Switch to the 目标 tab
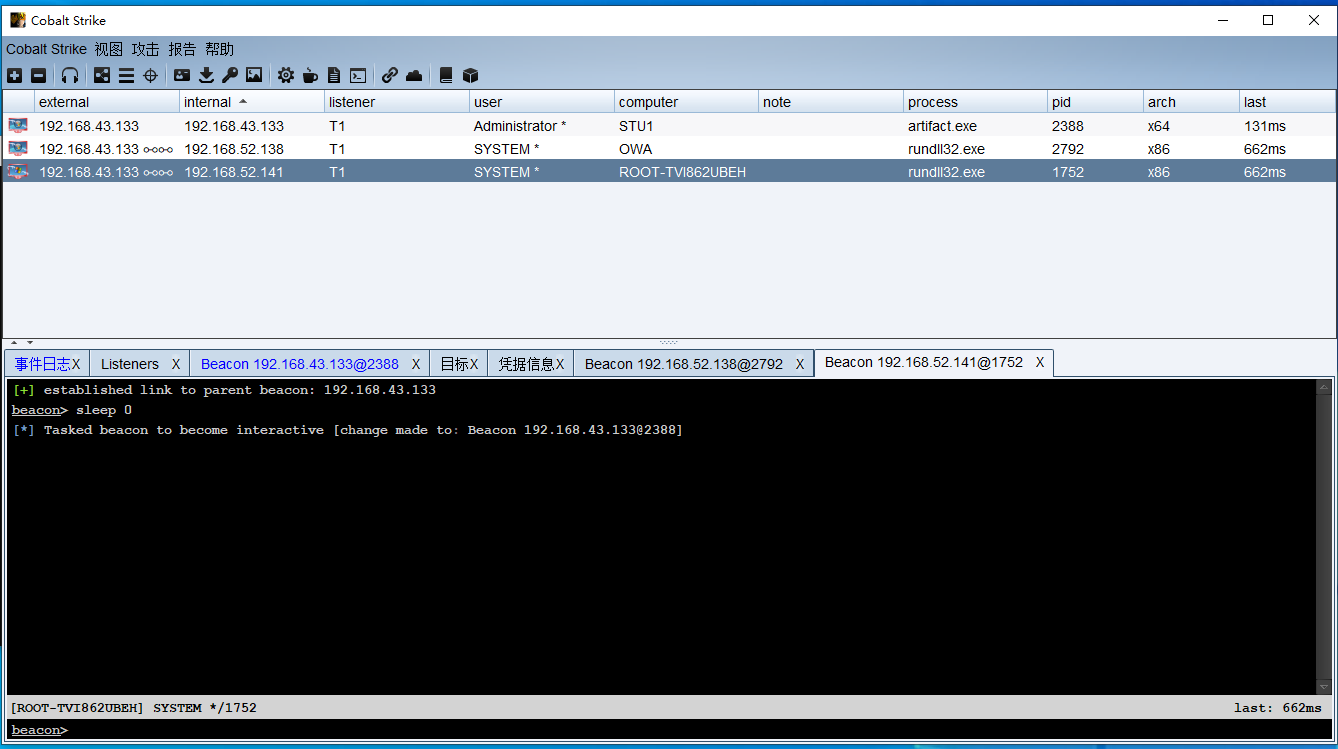This screenshot has height=749, width=1338. pyautogui.click(x=454, y=364)
